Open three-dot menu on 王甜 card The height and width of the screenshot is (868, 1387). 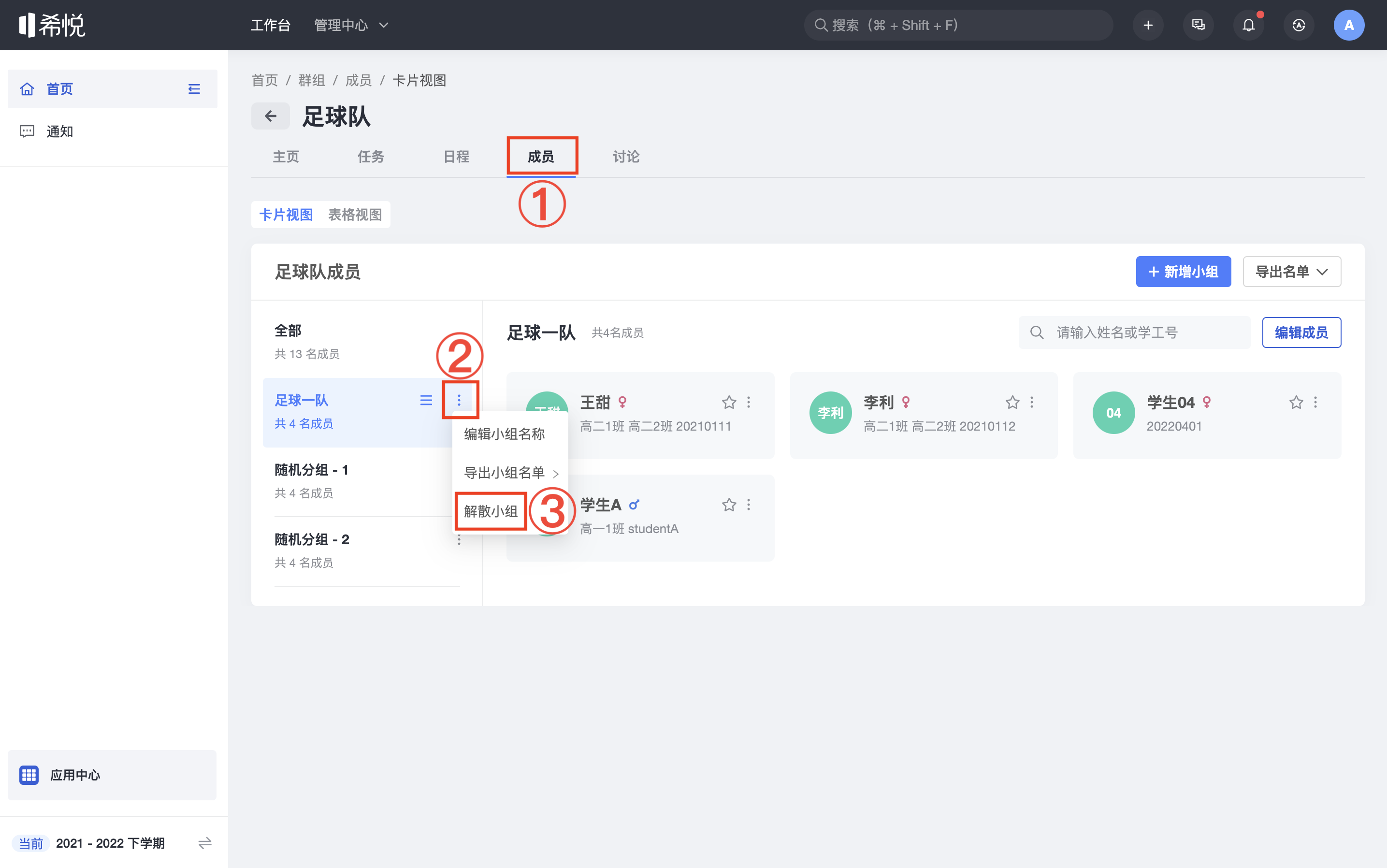tap(749, 403)
